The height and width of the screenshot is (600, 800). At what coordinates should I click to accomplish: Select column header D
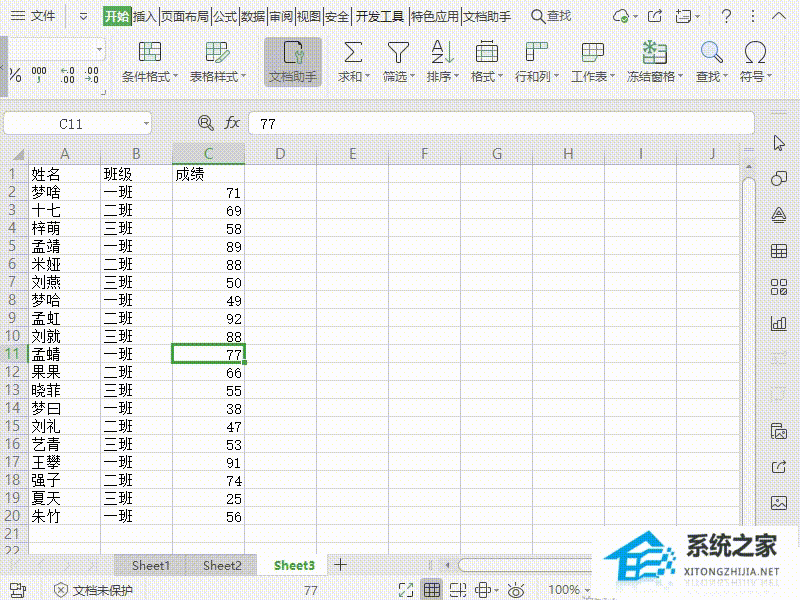(x=280, y=154)
